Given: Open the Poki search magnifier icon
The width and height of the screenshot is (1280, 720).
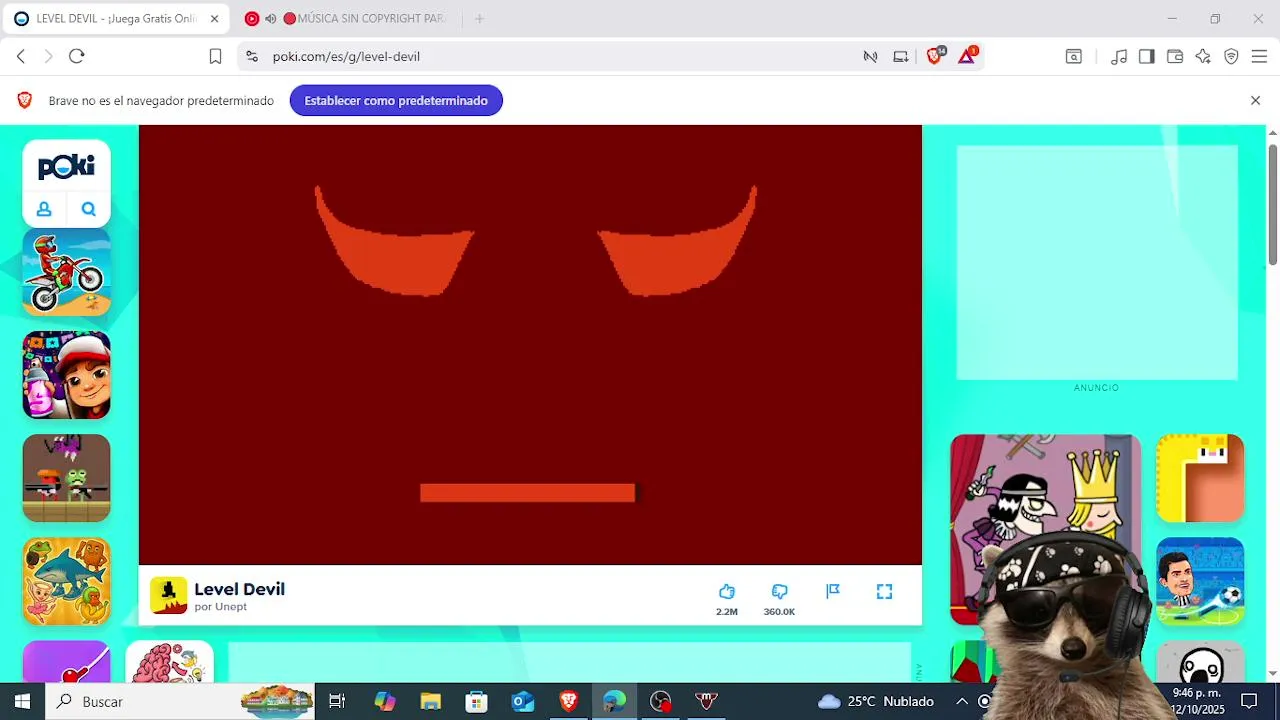Looking at the screenshot, I should coord(89,209).
